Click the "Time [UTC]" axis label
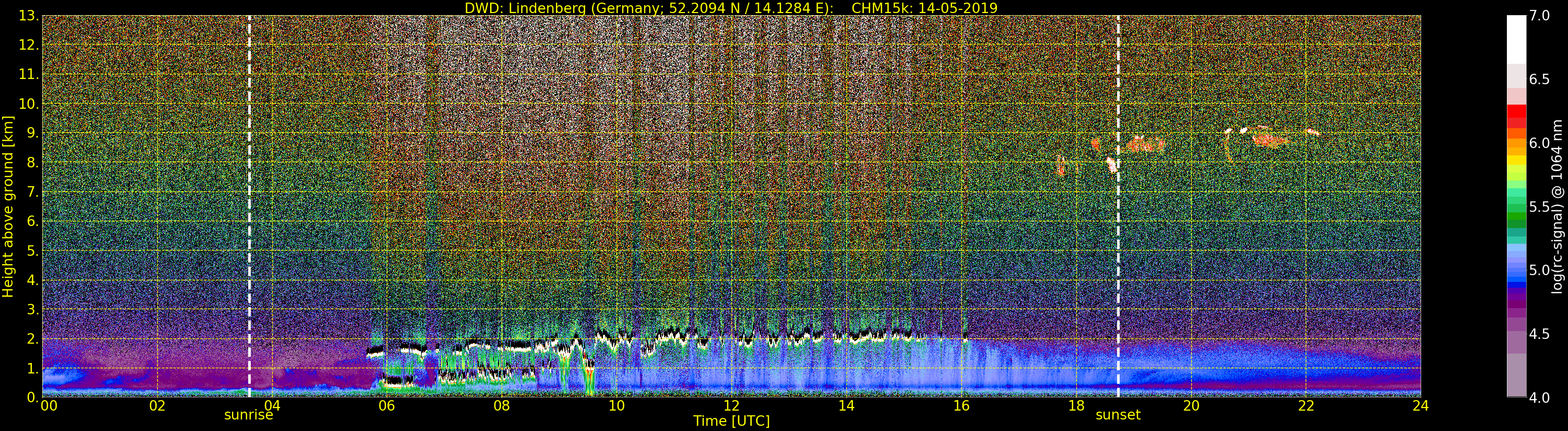This screenshot has width=1568, height=431. coord(731,421)
